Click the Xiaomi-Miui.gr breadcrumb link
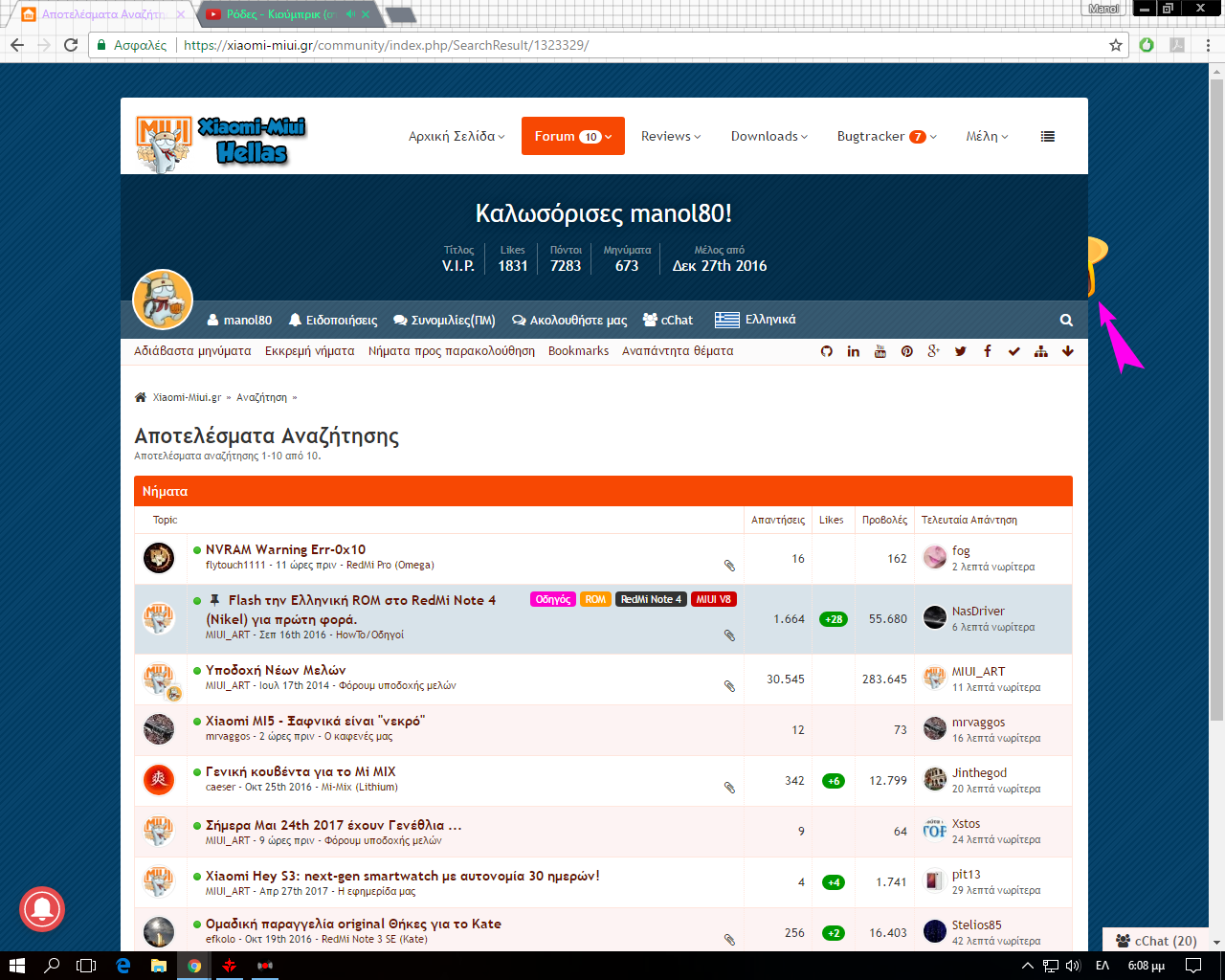 [187, 397]
